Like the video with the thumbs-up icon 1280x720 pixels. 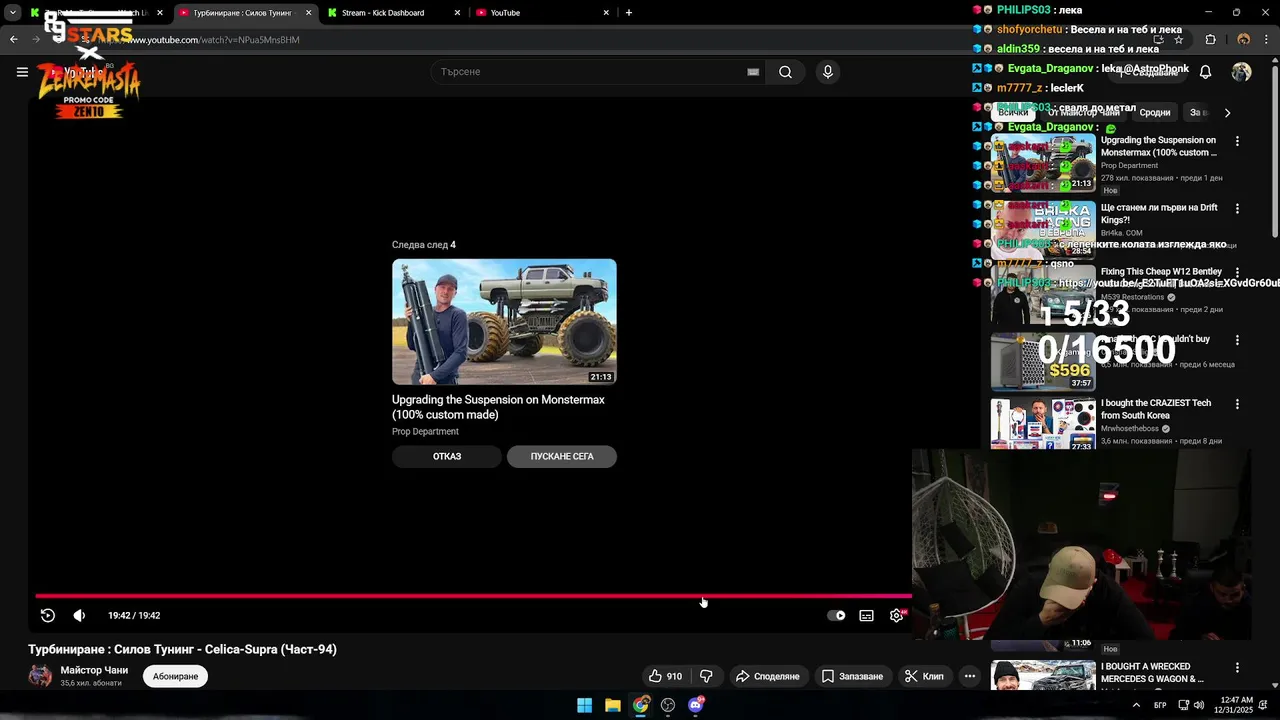(664, 676)
